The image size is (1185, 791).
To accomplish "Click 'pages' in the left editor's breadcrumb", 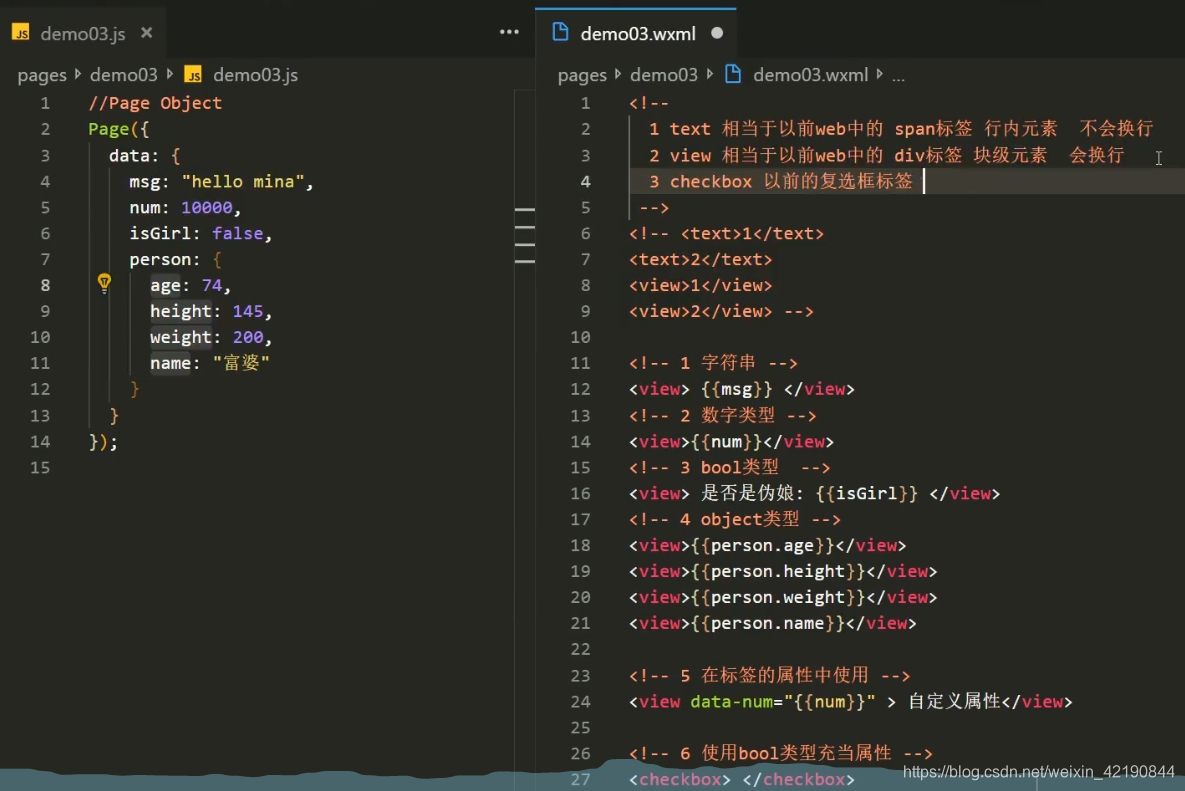I will 42,75.
